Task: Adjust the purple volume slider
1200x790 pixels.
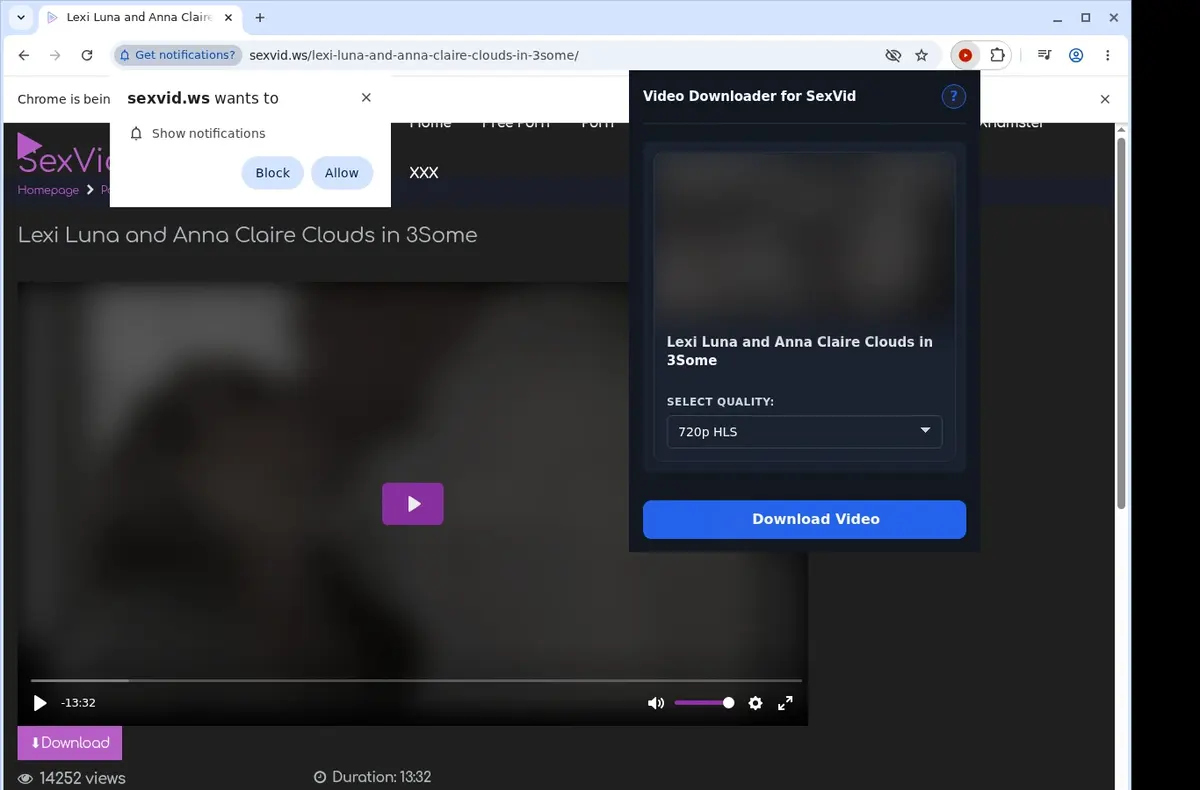Action: 704,703
